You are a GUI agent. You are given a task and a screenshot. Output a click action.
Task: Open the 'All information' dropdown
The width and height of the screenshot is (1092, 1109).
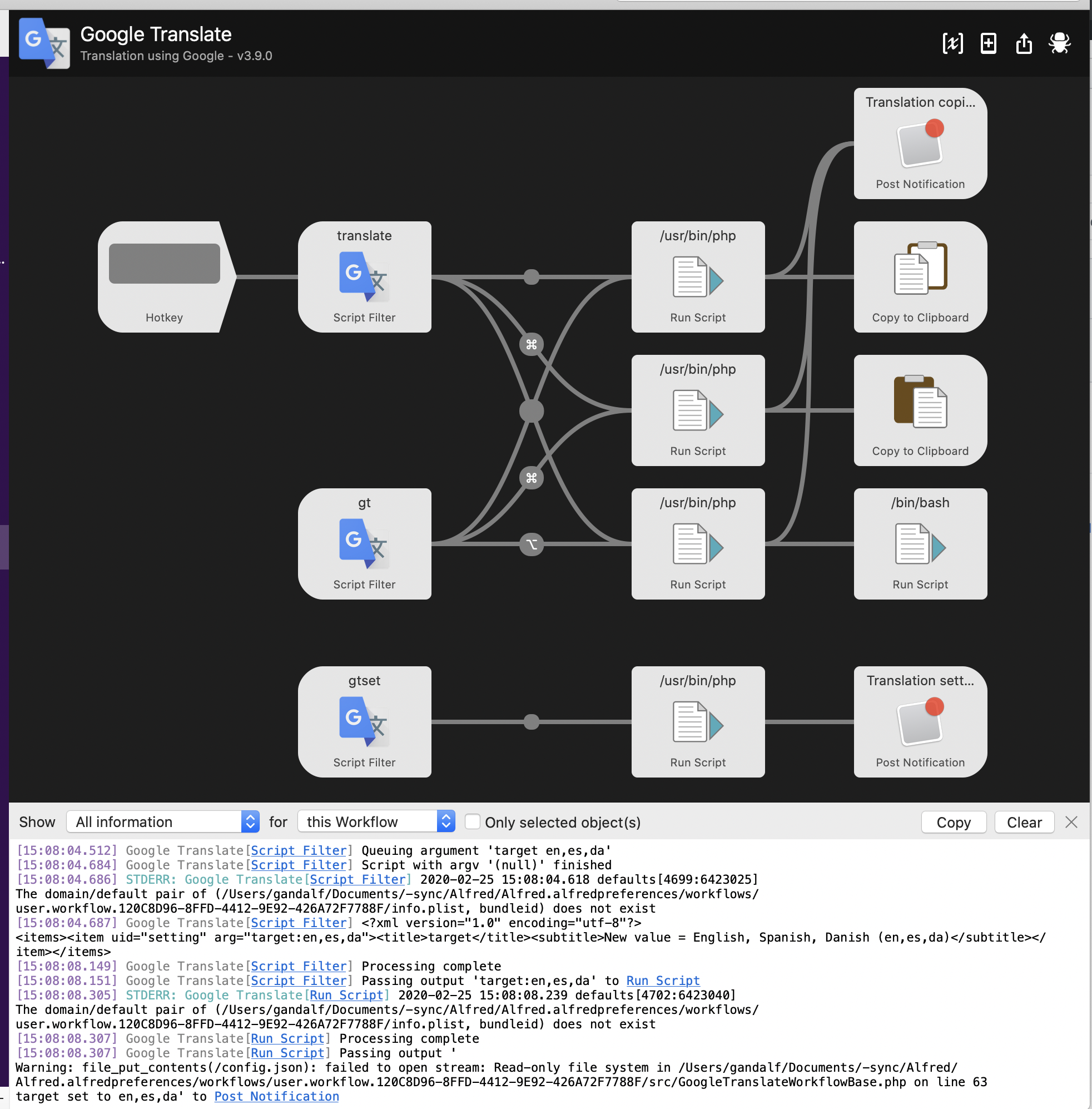(x=163, y=821)
